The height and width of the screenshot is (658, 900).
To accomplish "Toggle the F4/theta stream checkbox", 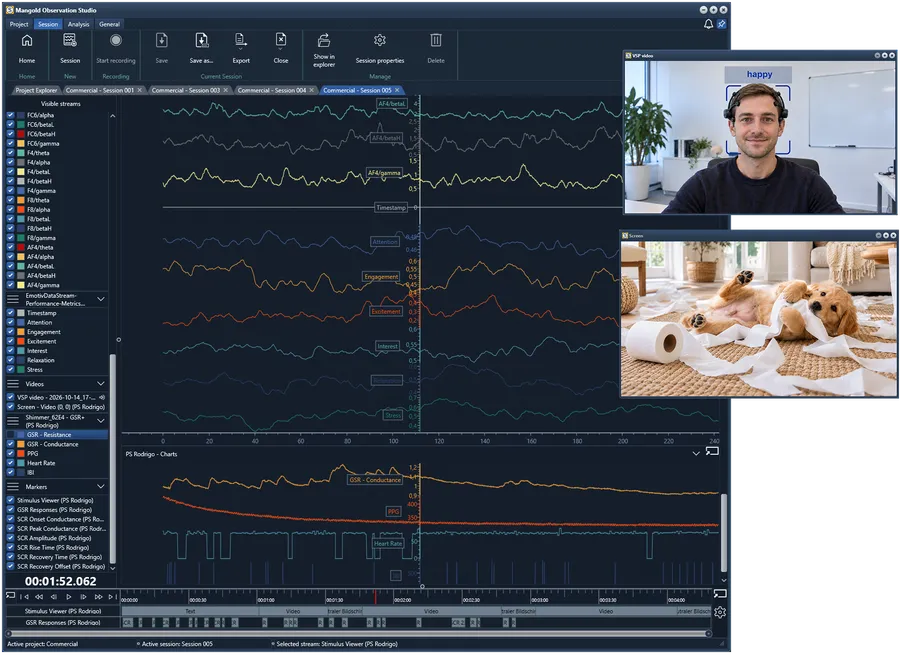I will [x=10, y=153].
